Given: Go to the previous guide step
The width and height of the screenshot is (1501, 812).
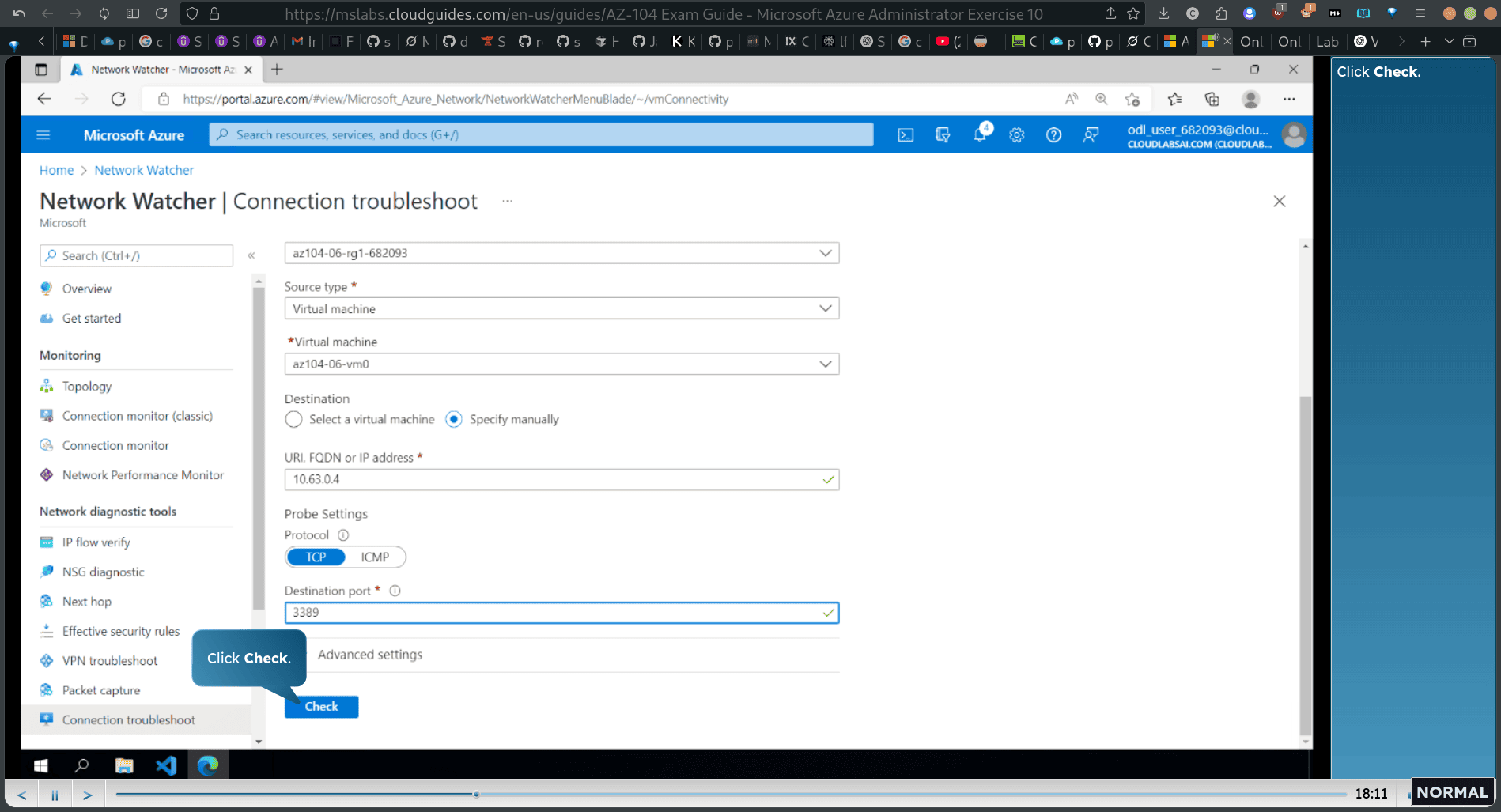Looking at the screenshot, I should click(x=21, y=795).
